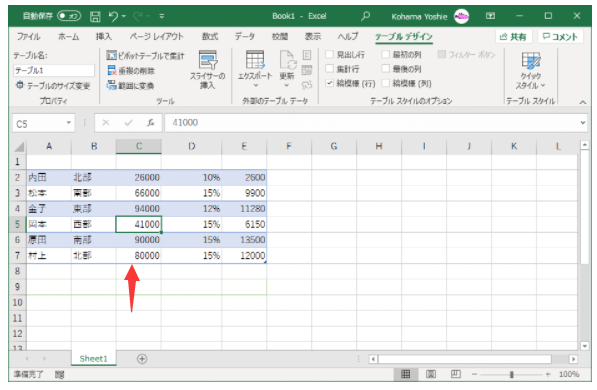Open Export dropdown arrow
597x390 pixels.
(x=255, y=85)
